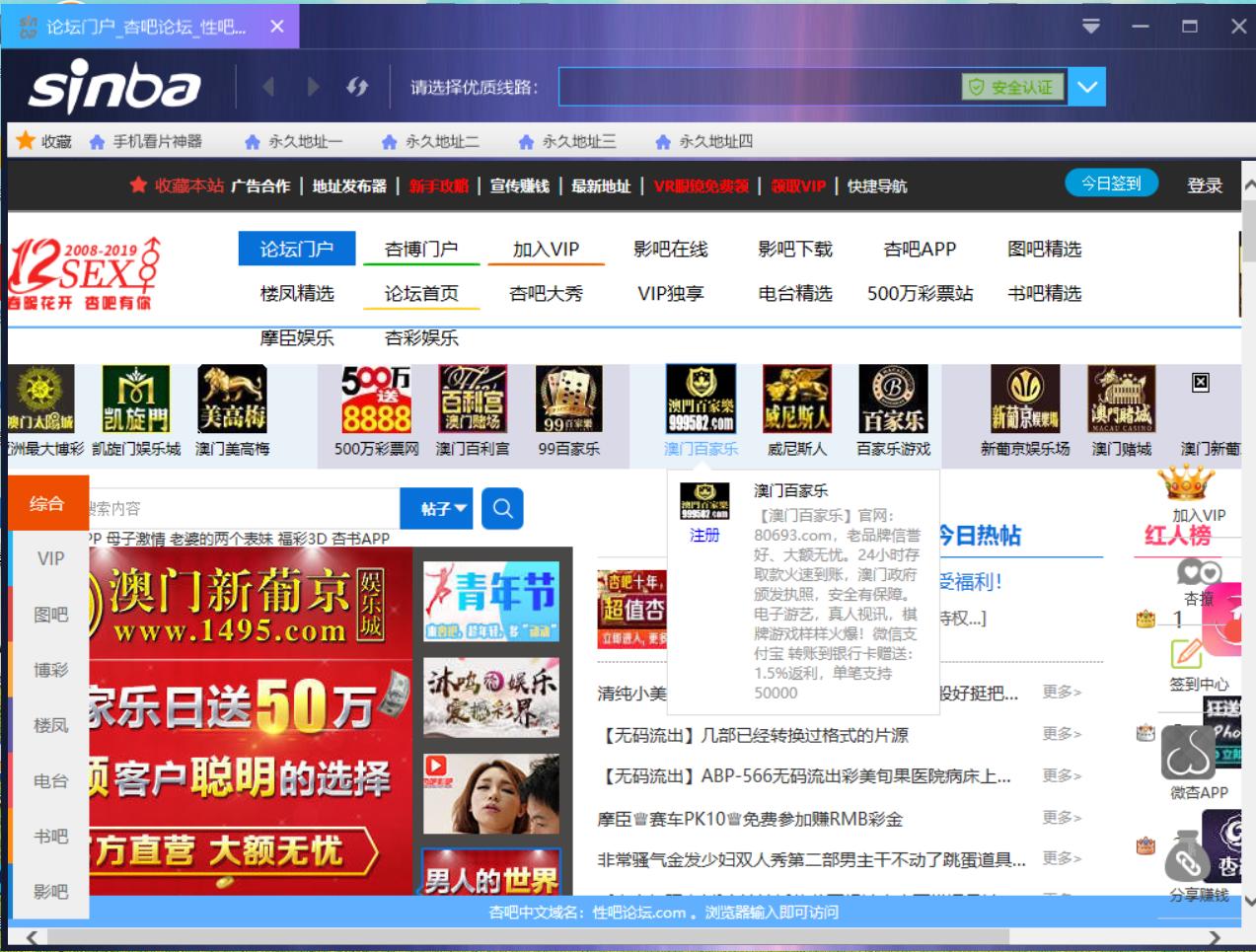Close the ad strip with the X box
The width and height of the screenshot is (1256, 952).
tap(1201, 382)
